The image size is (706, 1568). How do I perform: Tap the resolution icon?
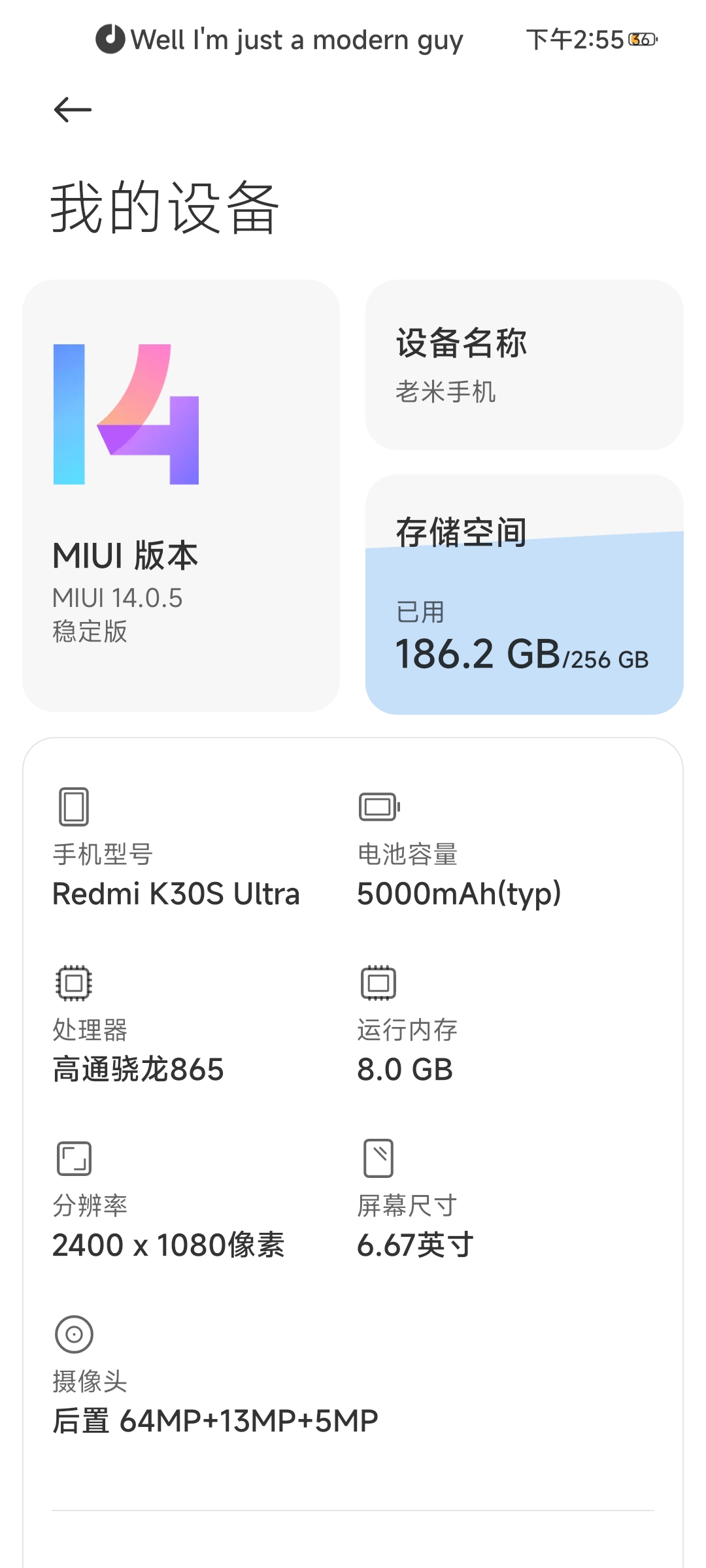74,1158
